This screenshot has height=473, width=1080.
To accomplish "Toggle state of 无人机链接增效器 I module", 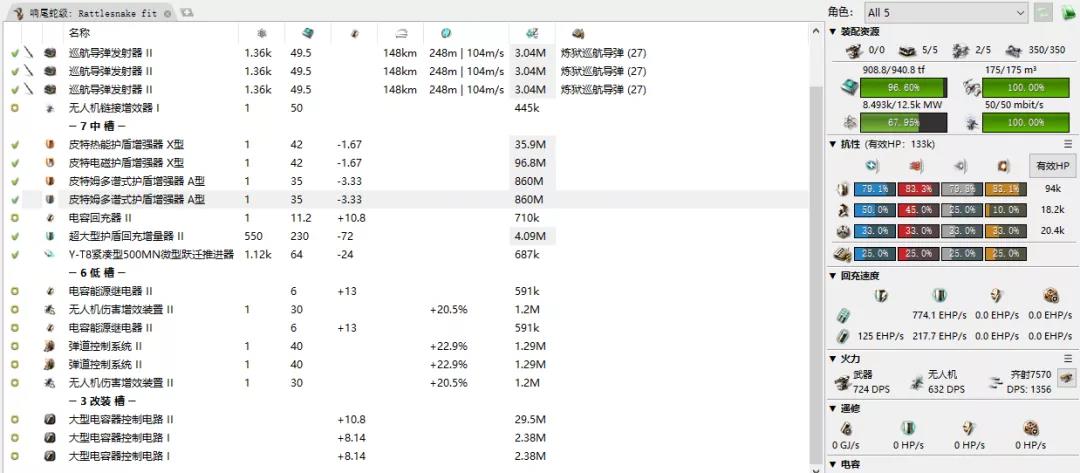I will [15, 108].
